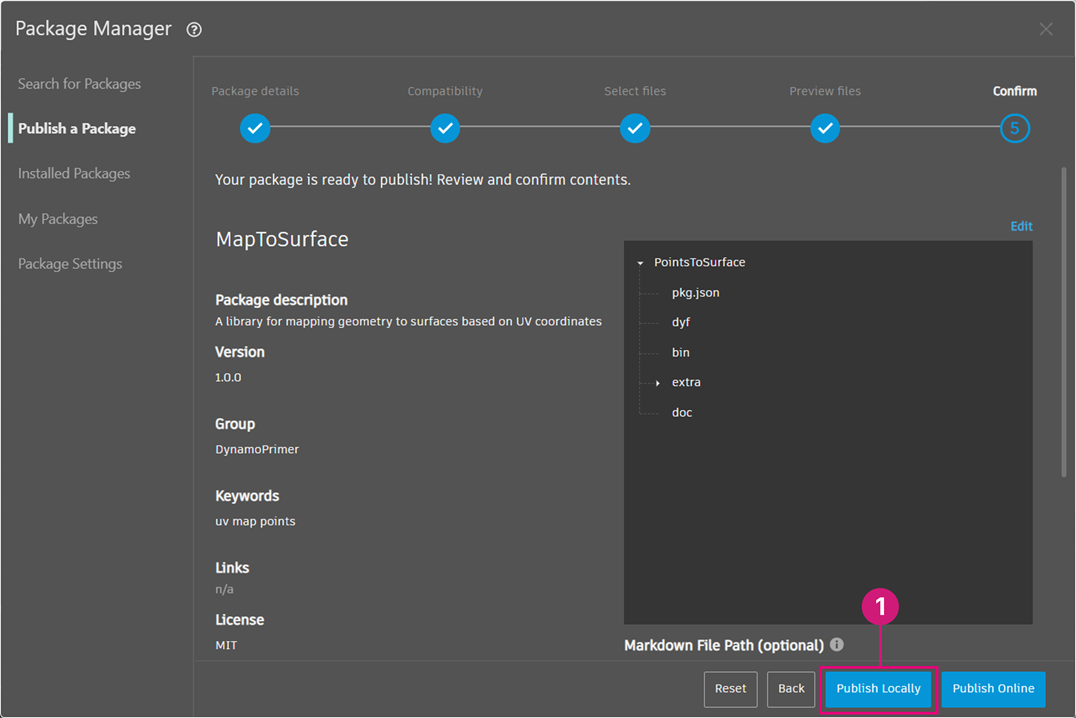
Task: Click the Confirm step number 5 circle
Action: click(1014, 128)
